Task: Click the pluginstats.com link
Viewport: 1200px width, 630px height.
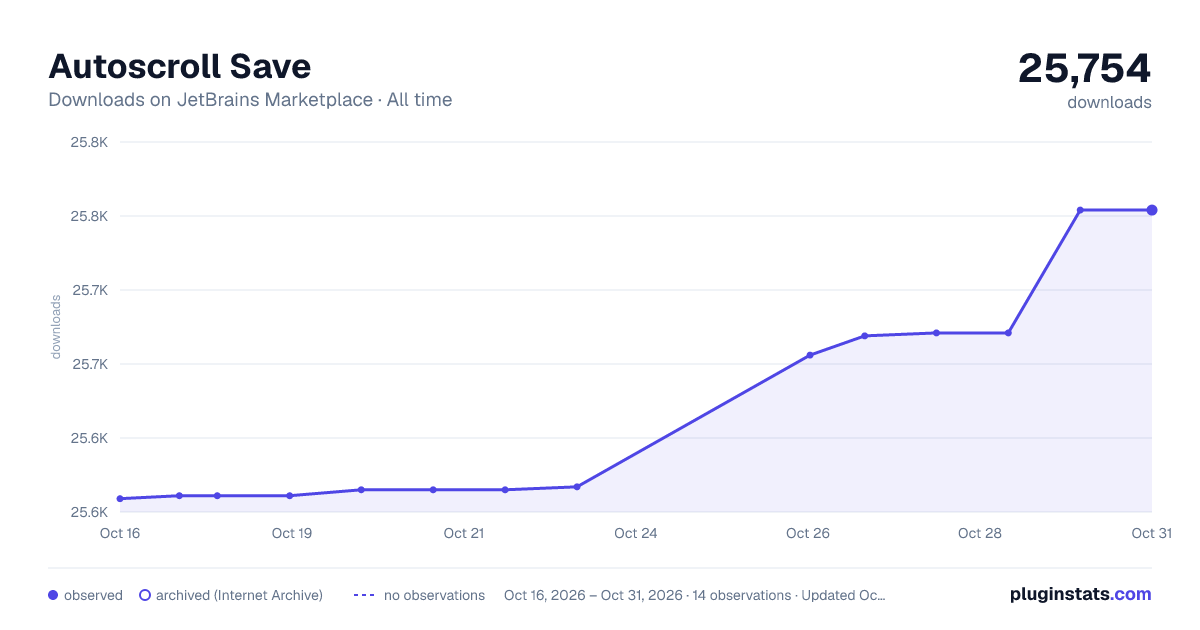Action: tap(1080, 594)
